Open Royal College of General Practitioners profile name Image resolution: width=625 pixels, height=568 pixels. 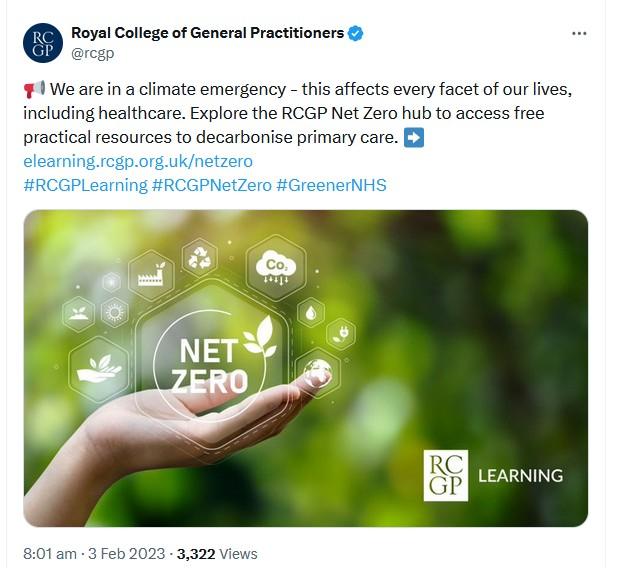[x=207, y=33]
